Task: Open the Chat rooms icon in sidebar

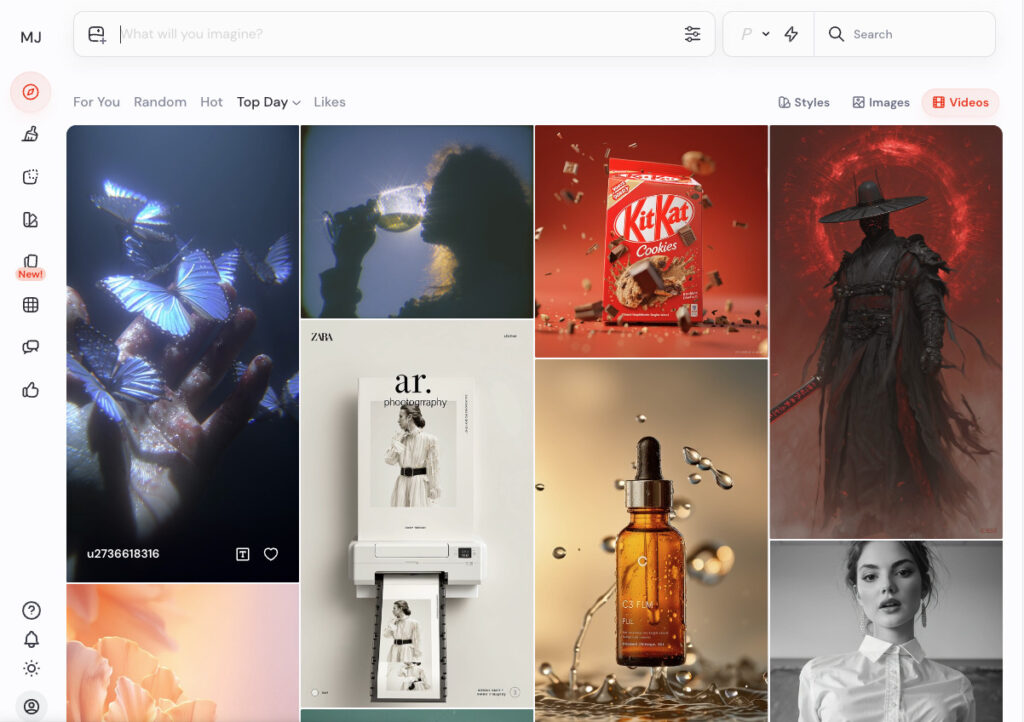Action: click(x=31, y=346)
